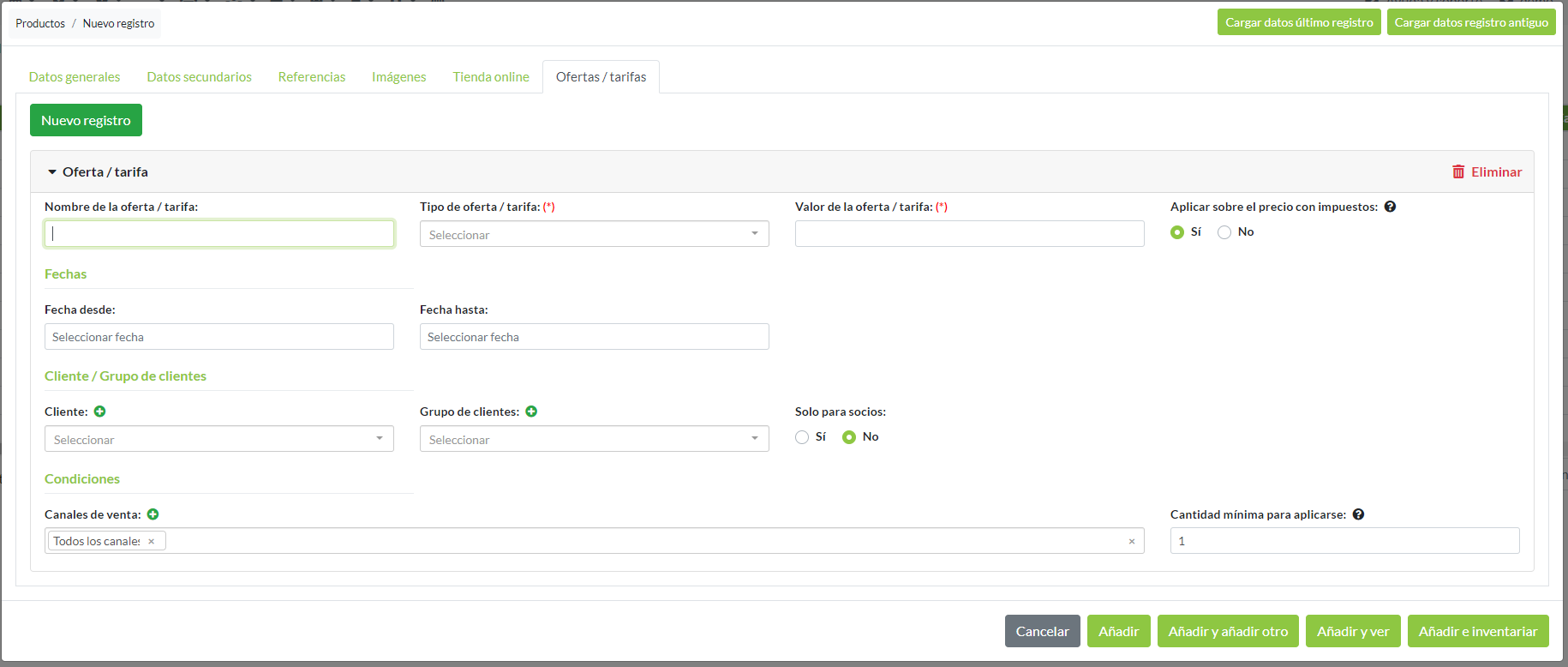
Task: Collapse the Oferta / tarifa section
Action: 52,172
